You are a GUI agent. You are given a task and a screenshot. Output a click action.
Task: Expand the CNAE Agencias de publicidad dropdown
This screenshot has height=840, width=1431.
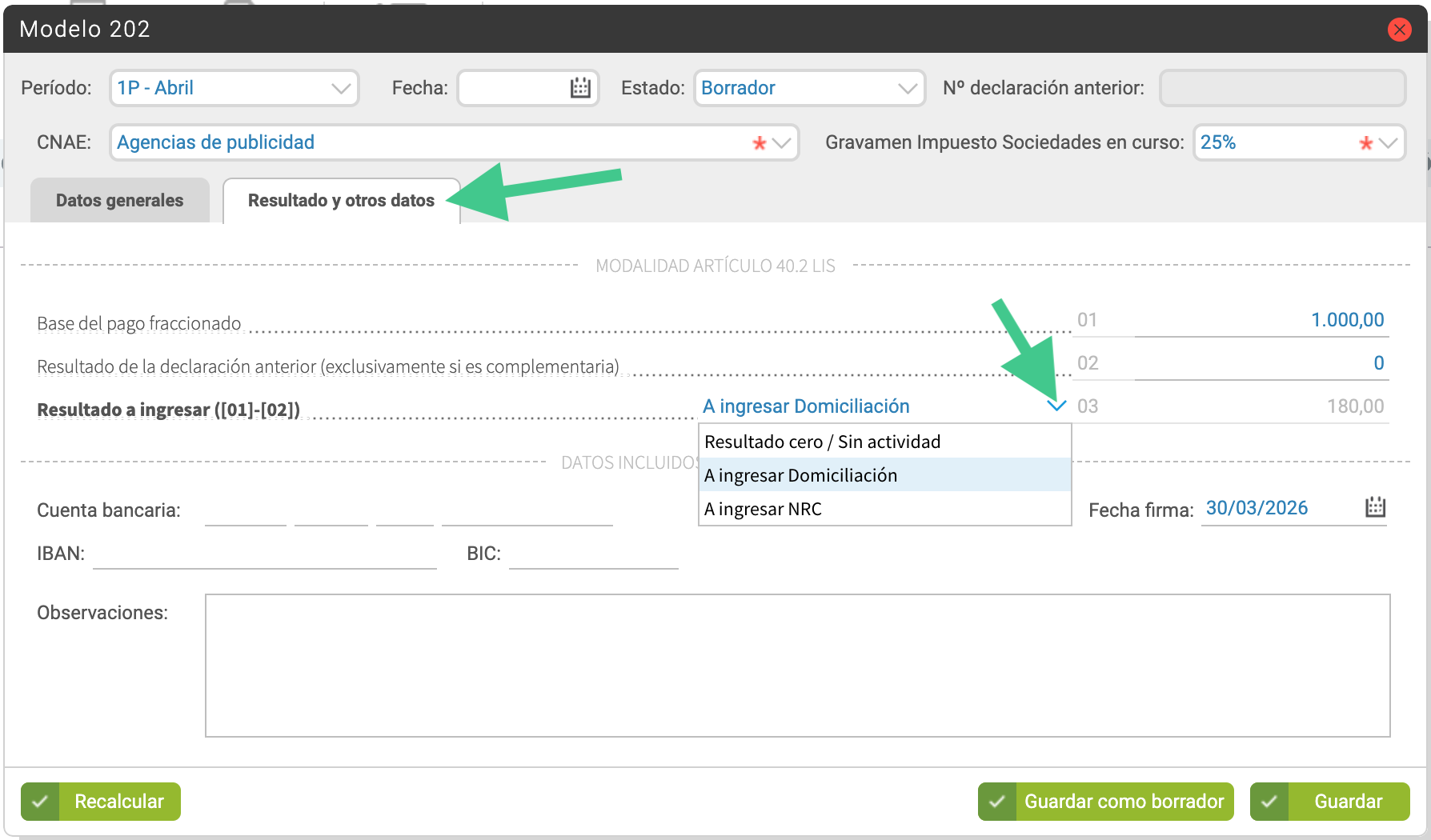(781, 143)
